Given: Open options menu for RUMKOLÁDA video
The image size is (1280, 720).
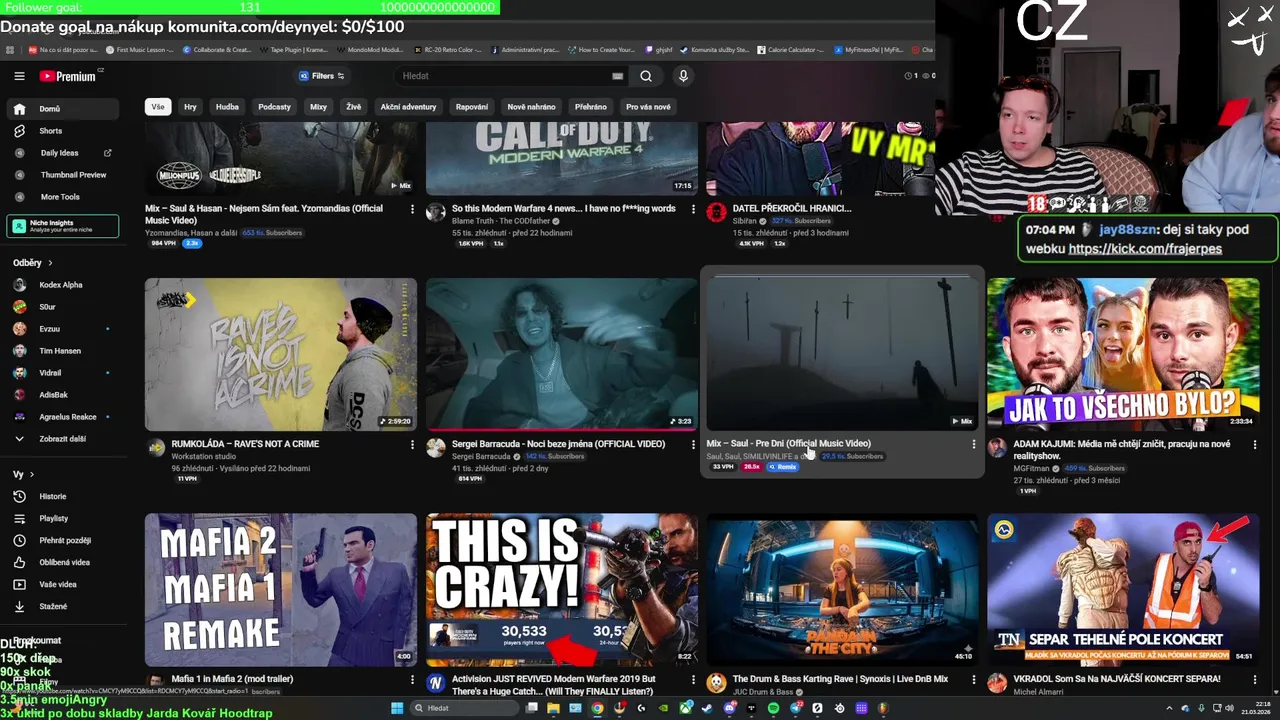Looking at the screenshot, I should (x=412, y=445).
